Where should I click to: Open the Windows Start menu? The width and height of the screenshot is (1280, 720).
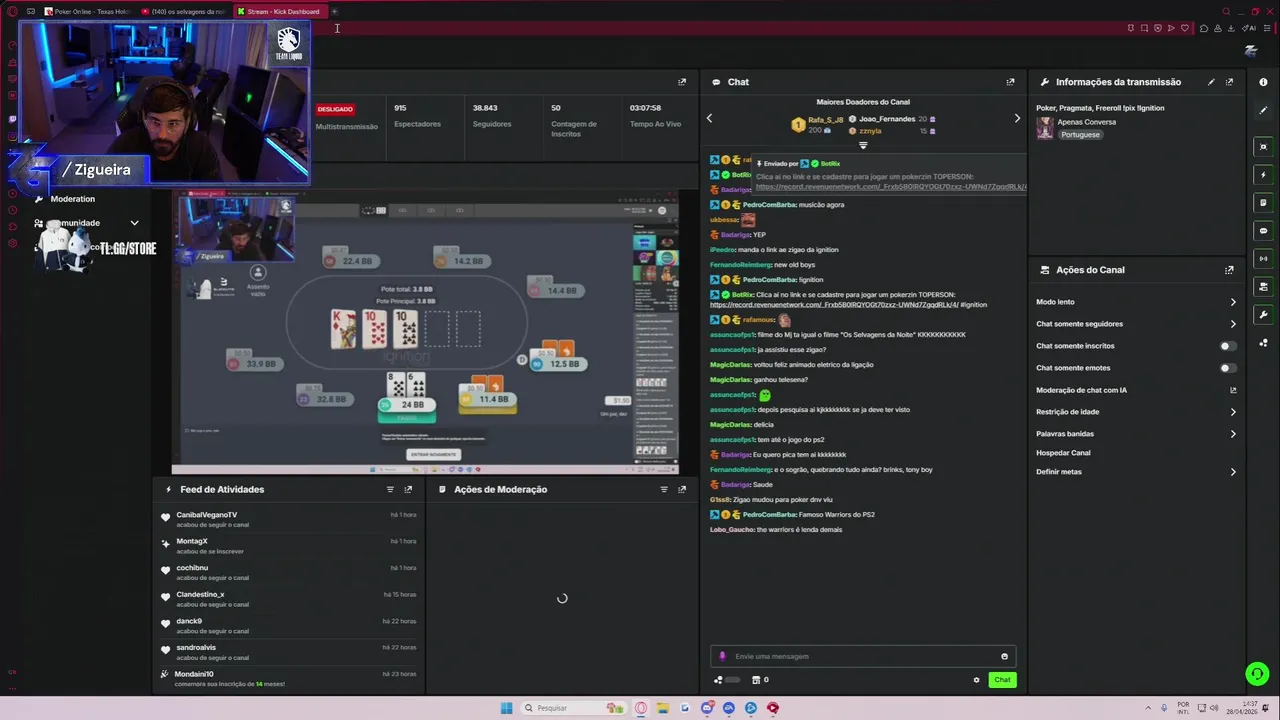coord(506,708)
